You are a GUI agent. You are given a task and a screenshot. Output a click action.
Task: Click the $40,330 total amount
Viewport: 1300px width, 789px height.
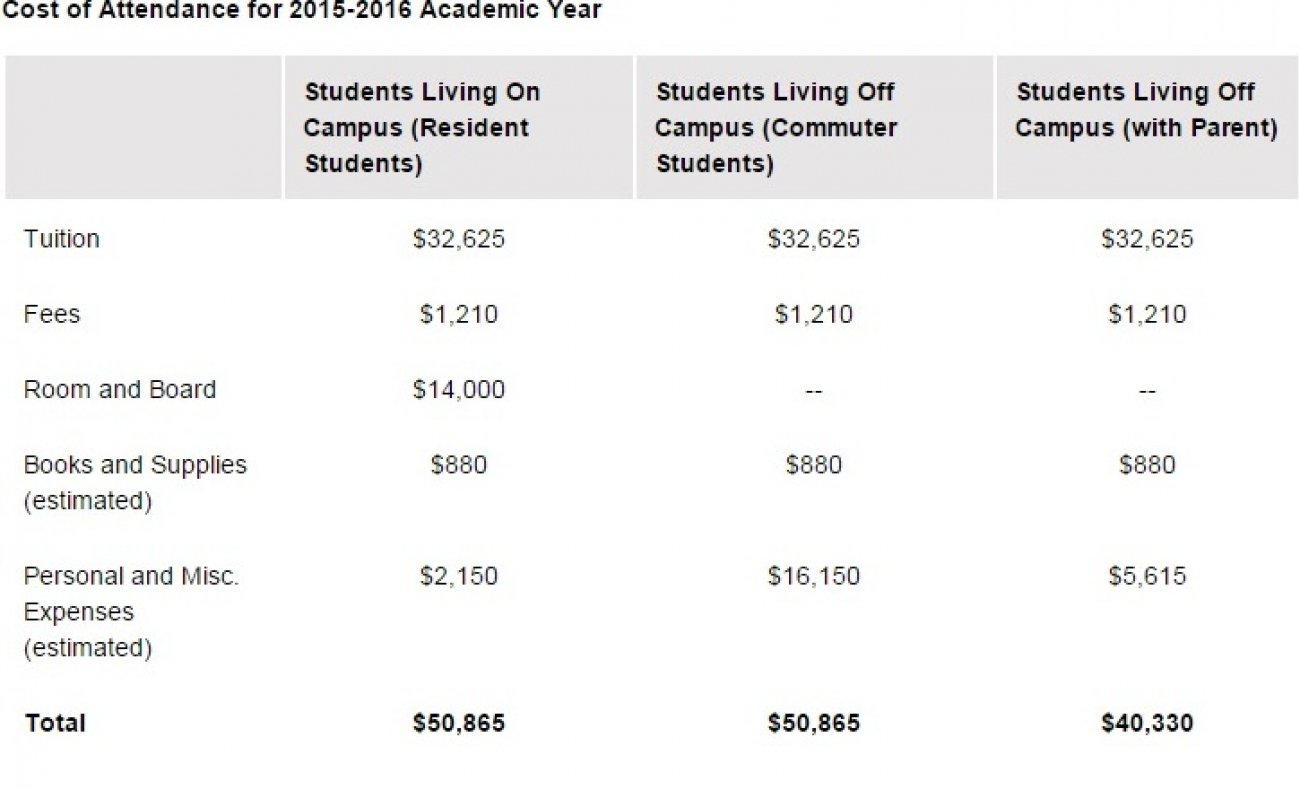coord(1146,722)
